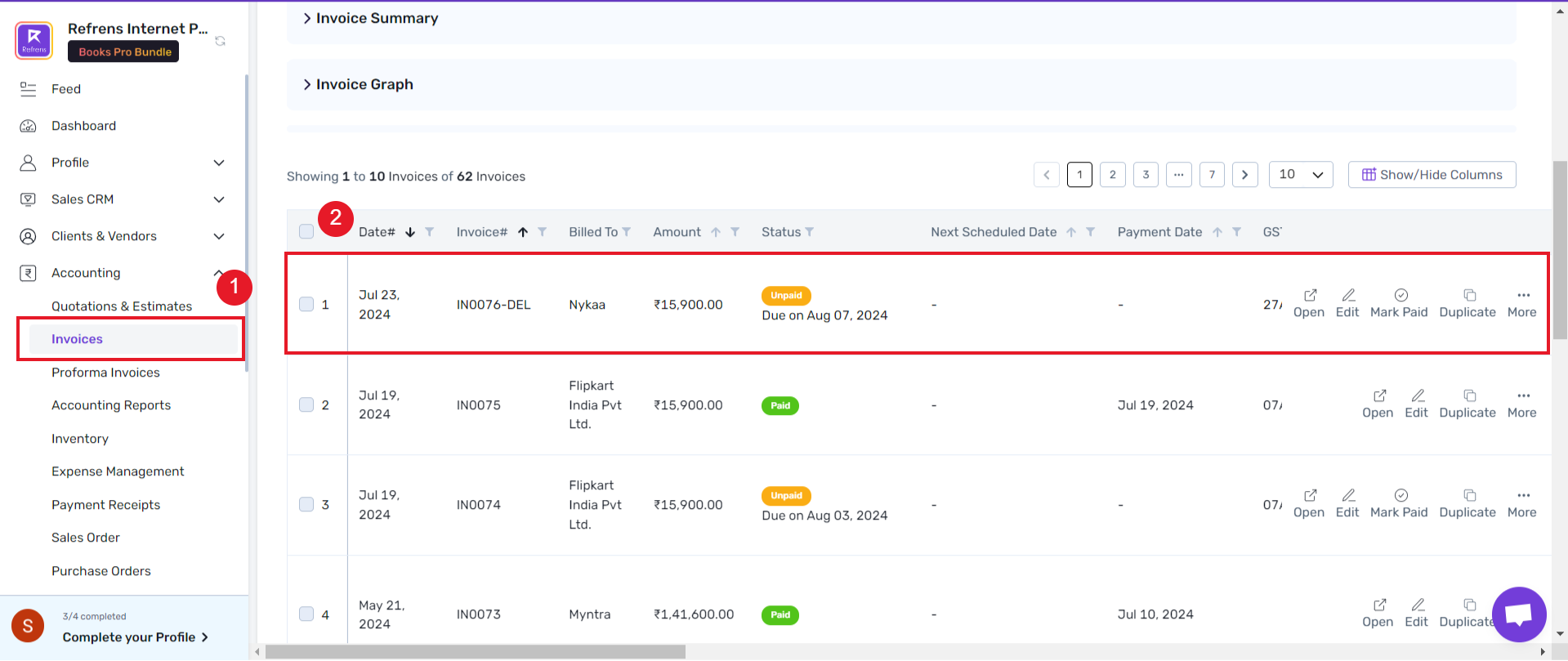1568x661 pixels.
Task: Mark the Nykaa invoice as paid
Action: tap(1399, 303)
